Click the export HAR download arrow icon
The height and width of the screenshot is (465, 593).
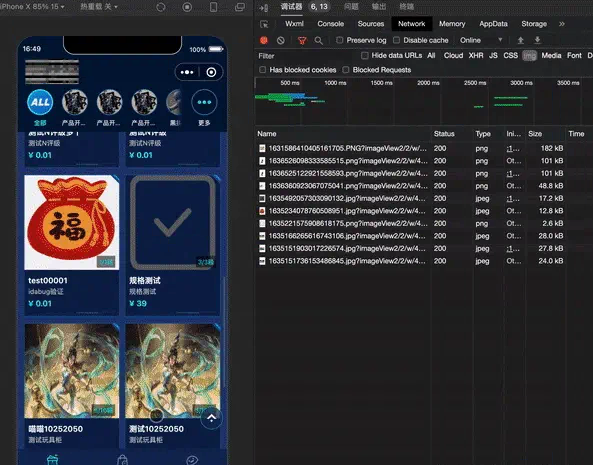537,40
